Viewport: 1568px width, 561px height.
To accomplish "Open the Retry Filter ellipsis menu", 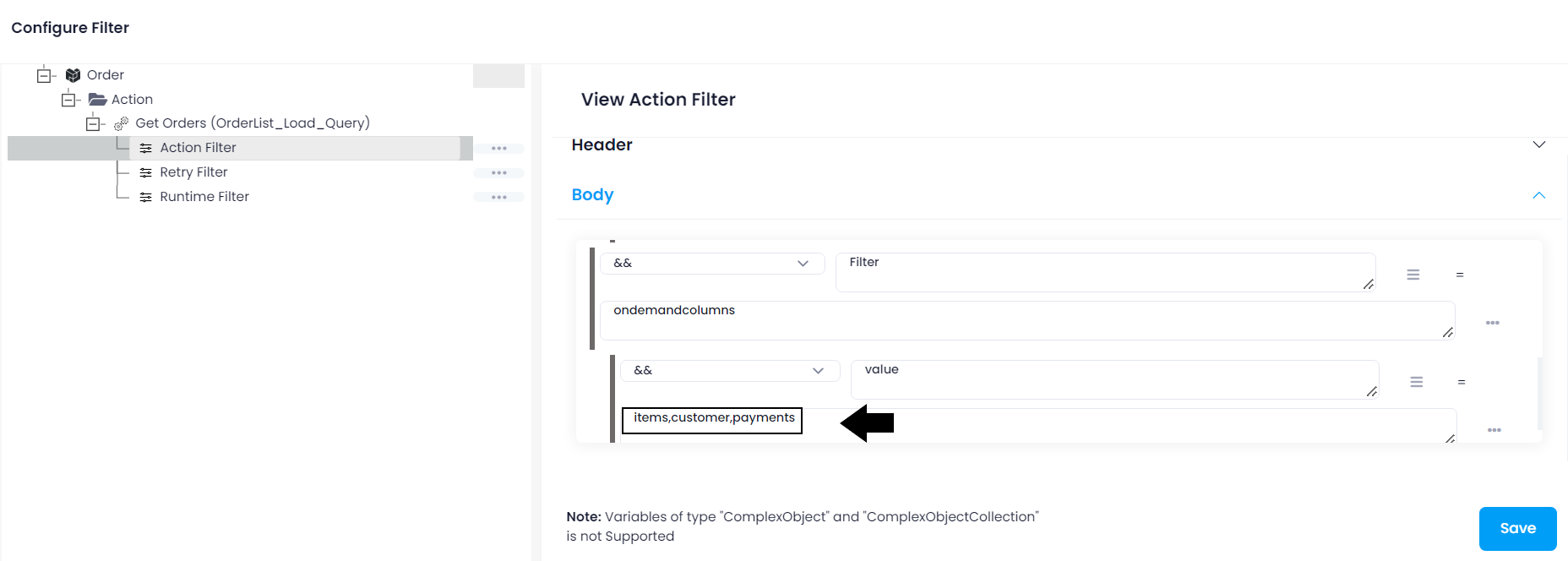I will [x=499, y=172].
